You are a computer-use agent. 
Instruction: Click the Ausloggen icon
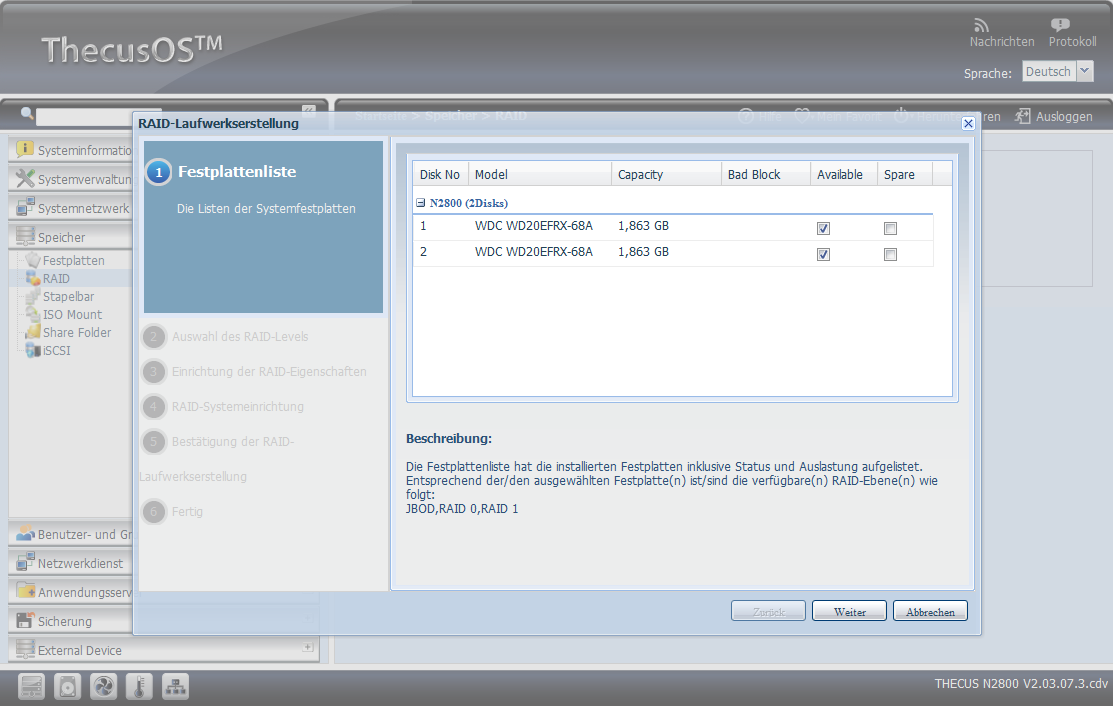pyautogui.click(x=1022, y=116)
